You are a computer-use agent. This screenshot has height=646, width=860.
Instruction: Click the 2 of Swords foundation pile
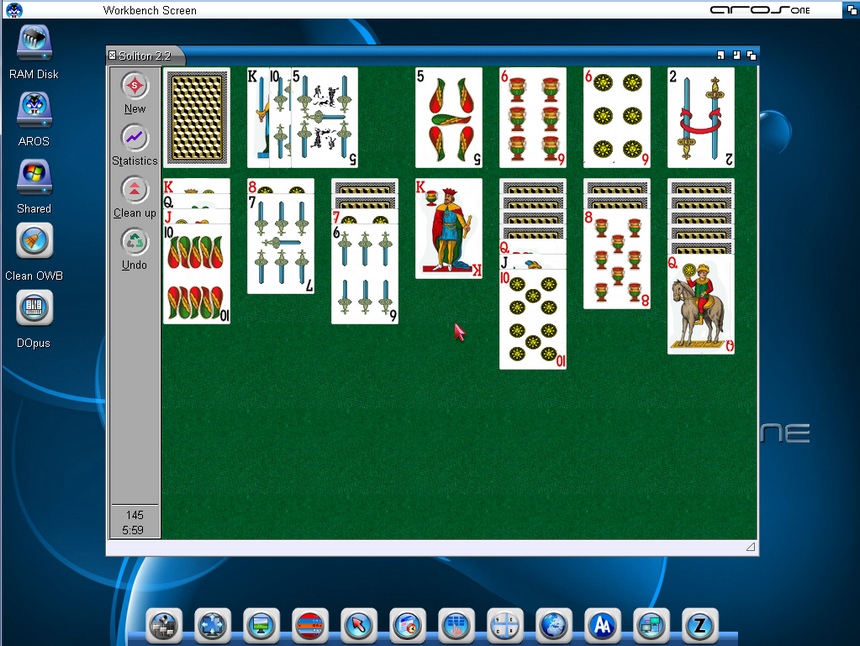pos(701,117)
